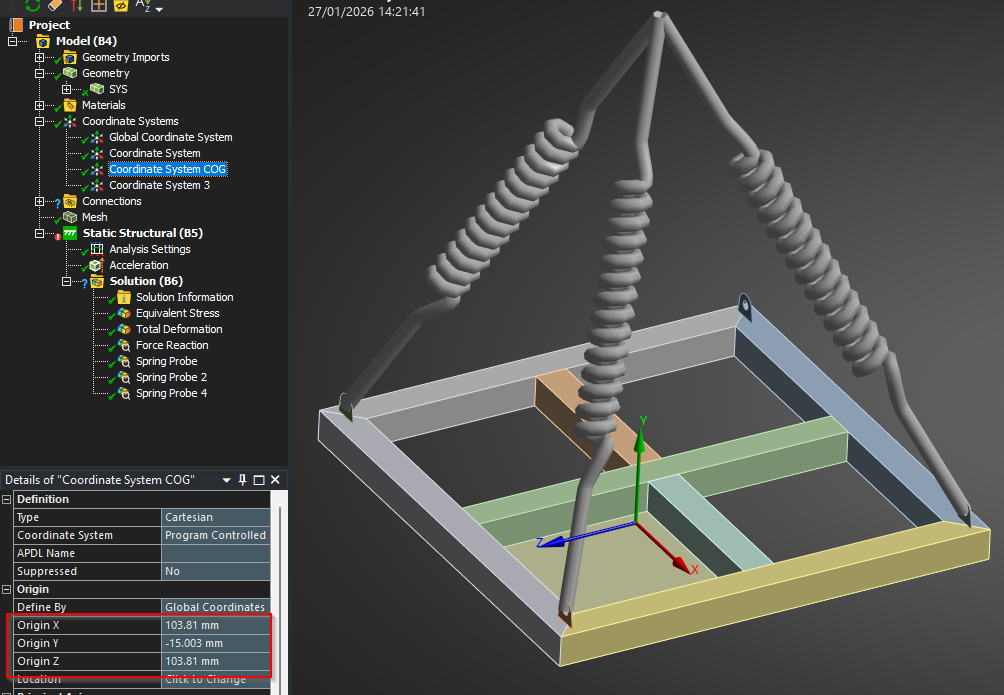
Task: Collapse the Definition section in Details
Action: pyautogui.click(x=7, y=499)
